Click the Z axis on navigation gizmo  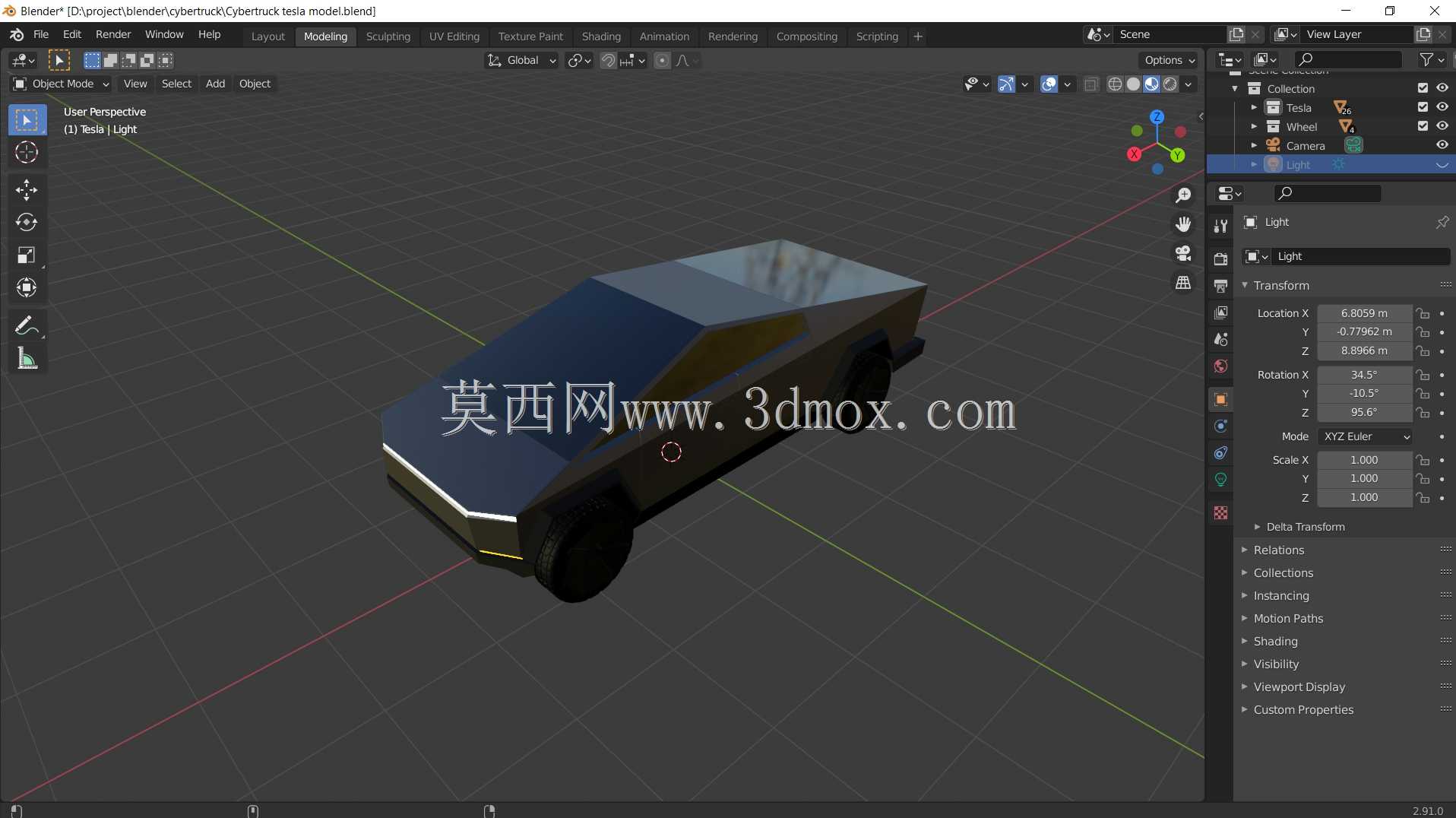pos(1157,117)
